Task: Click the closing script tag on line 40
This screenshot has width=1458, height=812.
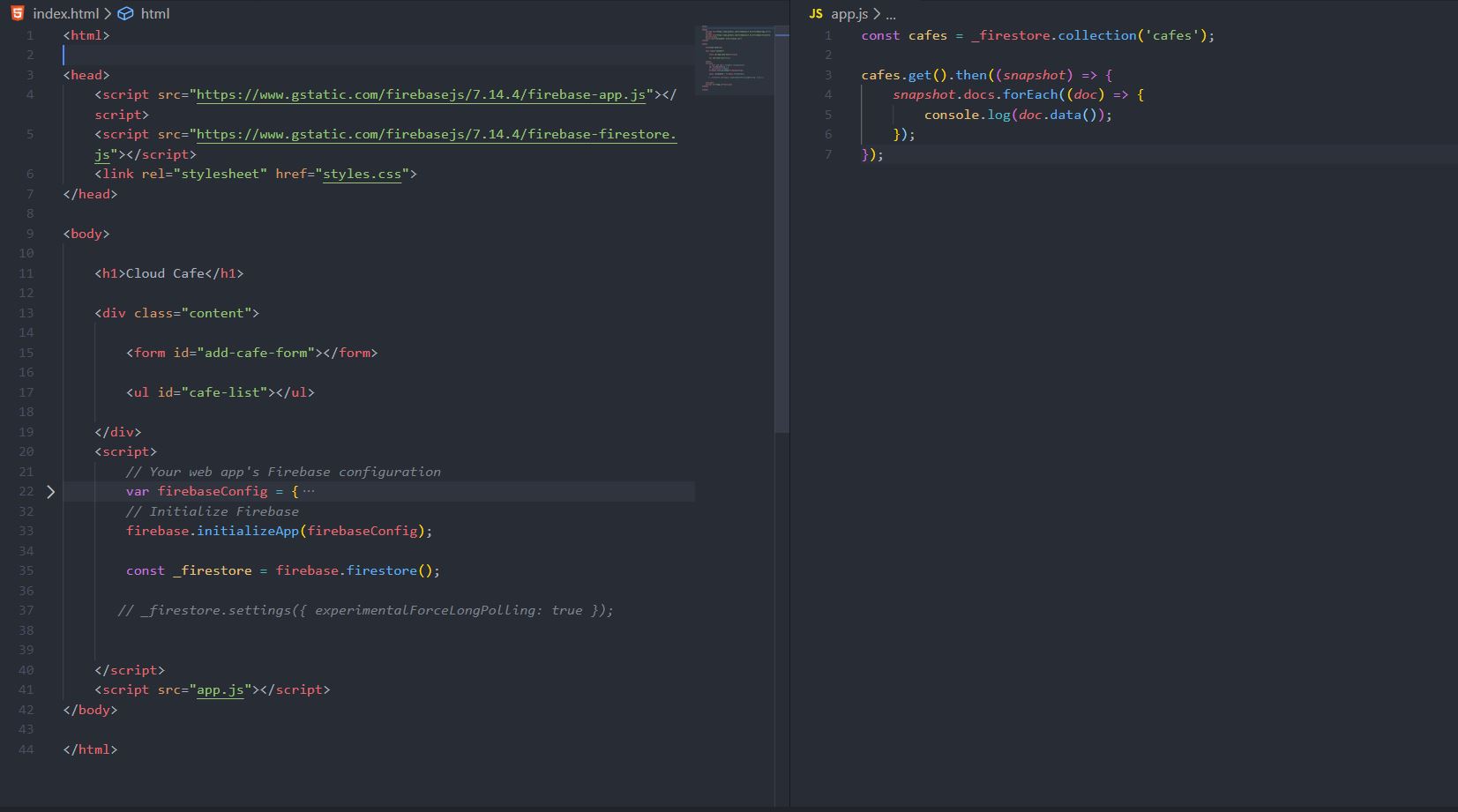Action: [x=130, y=670]
